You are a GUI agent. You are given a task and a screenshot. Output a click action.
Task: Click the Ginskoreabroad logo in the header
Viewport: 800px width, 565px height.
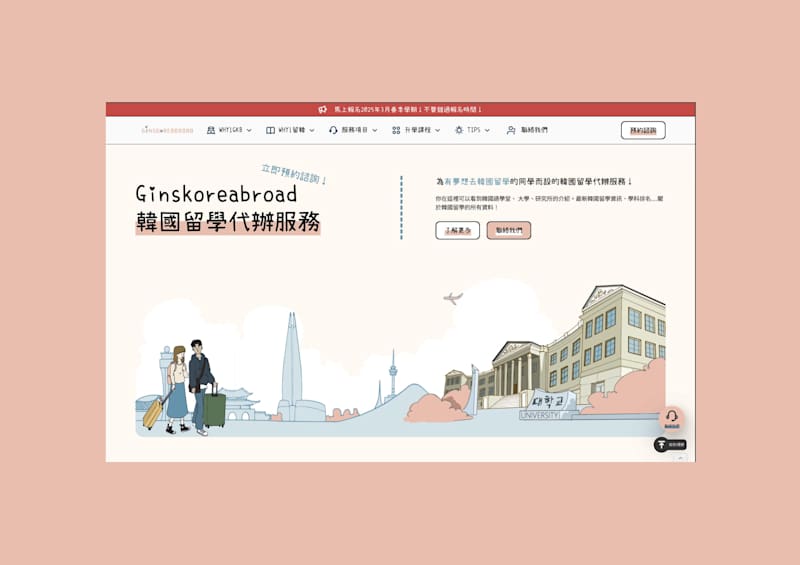coord(167,130)
